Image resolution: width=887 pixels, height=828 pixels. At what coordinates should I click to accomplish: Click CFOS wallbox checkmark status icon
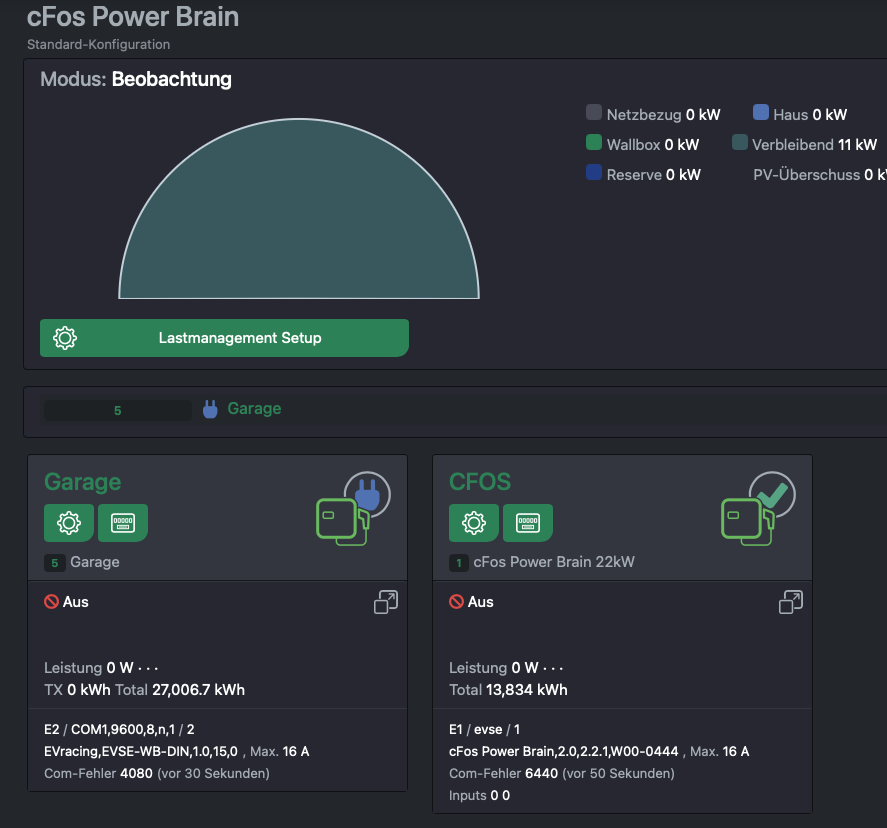pyautogui.click(x=772, y=494)
